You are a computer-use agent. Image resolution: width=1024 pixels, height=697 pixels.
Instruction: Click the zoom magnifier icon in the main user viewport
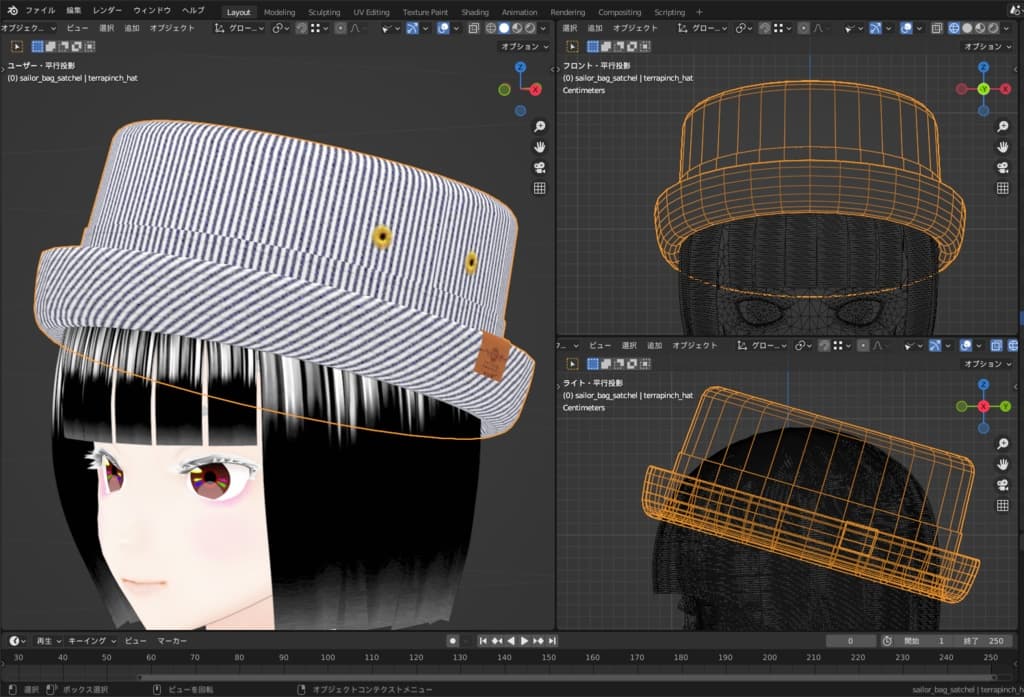click(539, 127)
